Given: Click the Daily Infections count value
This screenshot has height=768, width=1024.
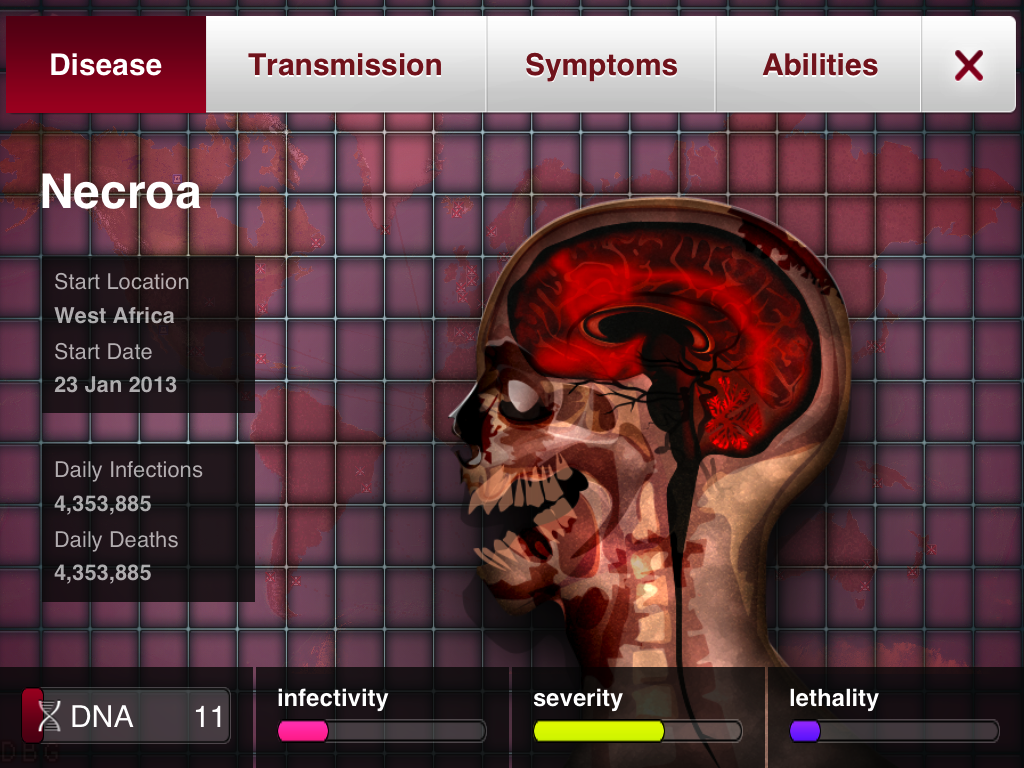Looking at the screenshot, I should pyautogui.click(x=103, y=504).
